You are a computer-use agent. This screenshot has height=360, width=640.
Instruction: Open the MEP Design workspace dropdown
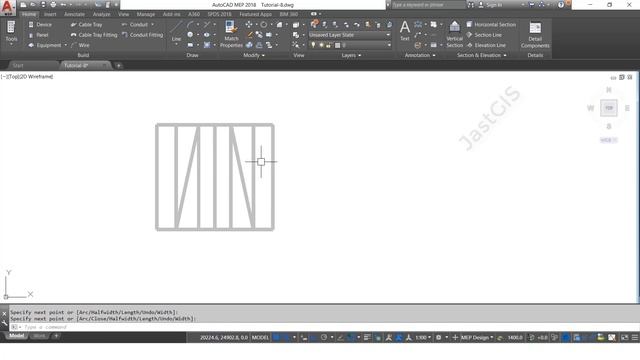pyautogui.click(x=476, y=338)
